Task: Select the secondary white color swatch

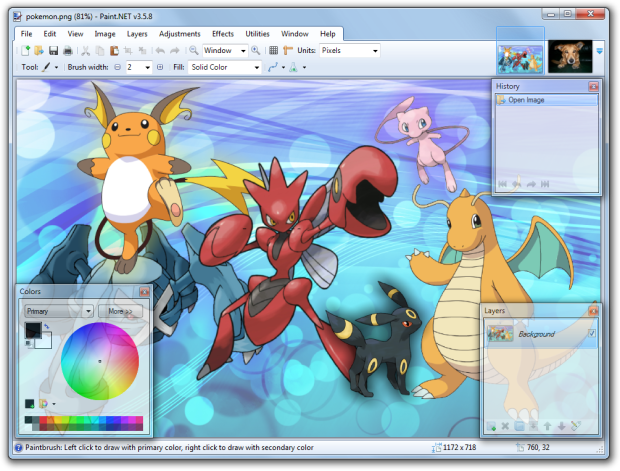Action: coord(45,342)
